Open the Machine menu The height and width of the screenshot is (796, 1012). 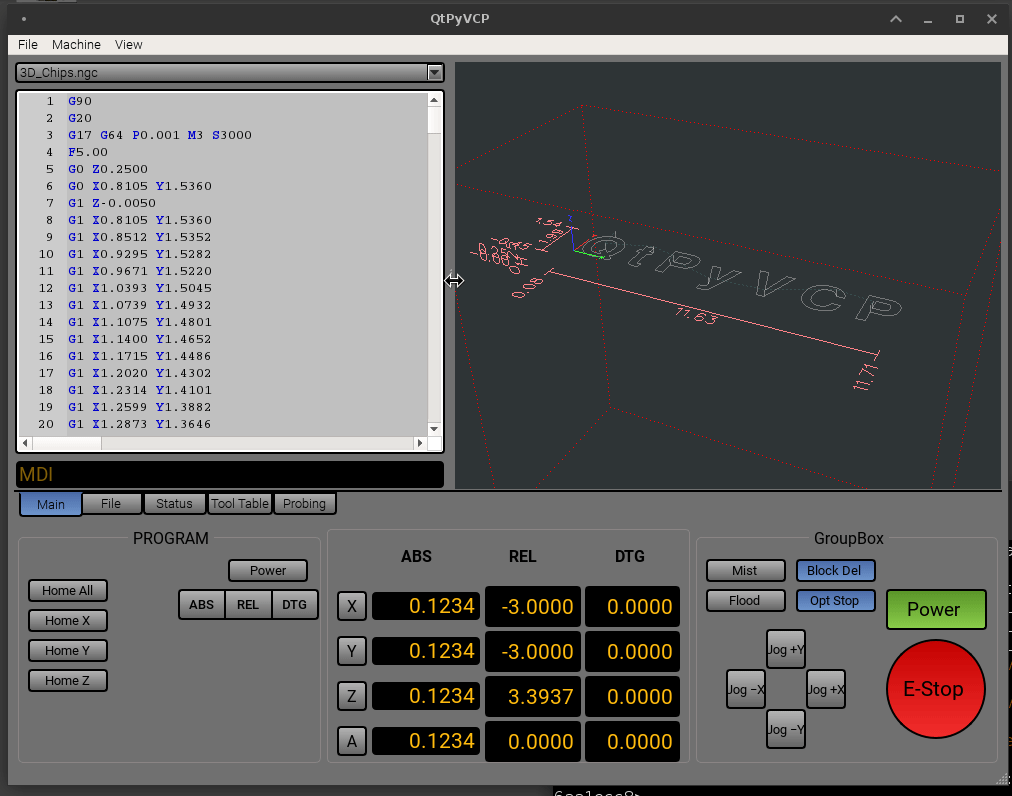[x=76, y=45]
